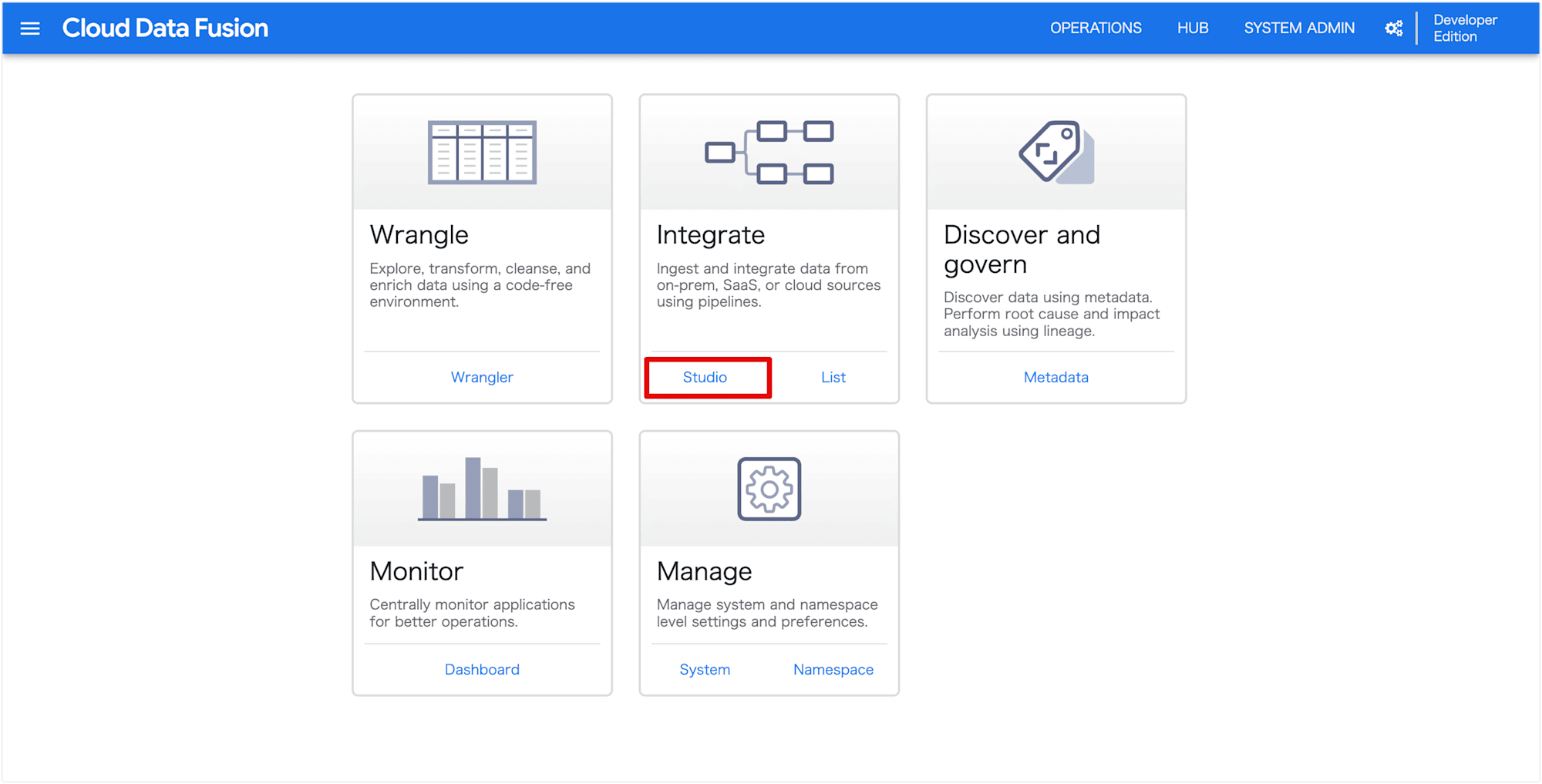Open the pipeline List link
1542x784 pixels.
[x=833, y=377]
